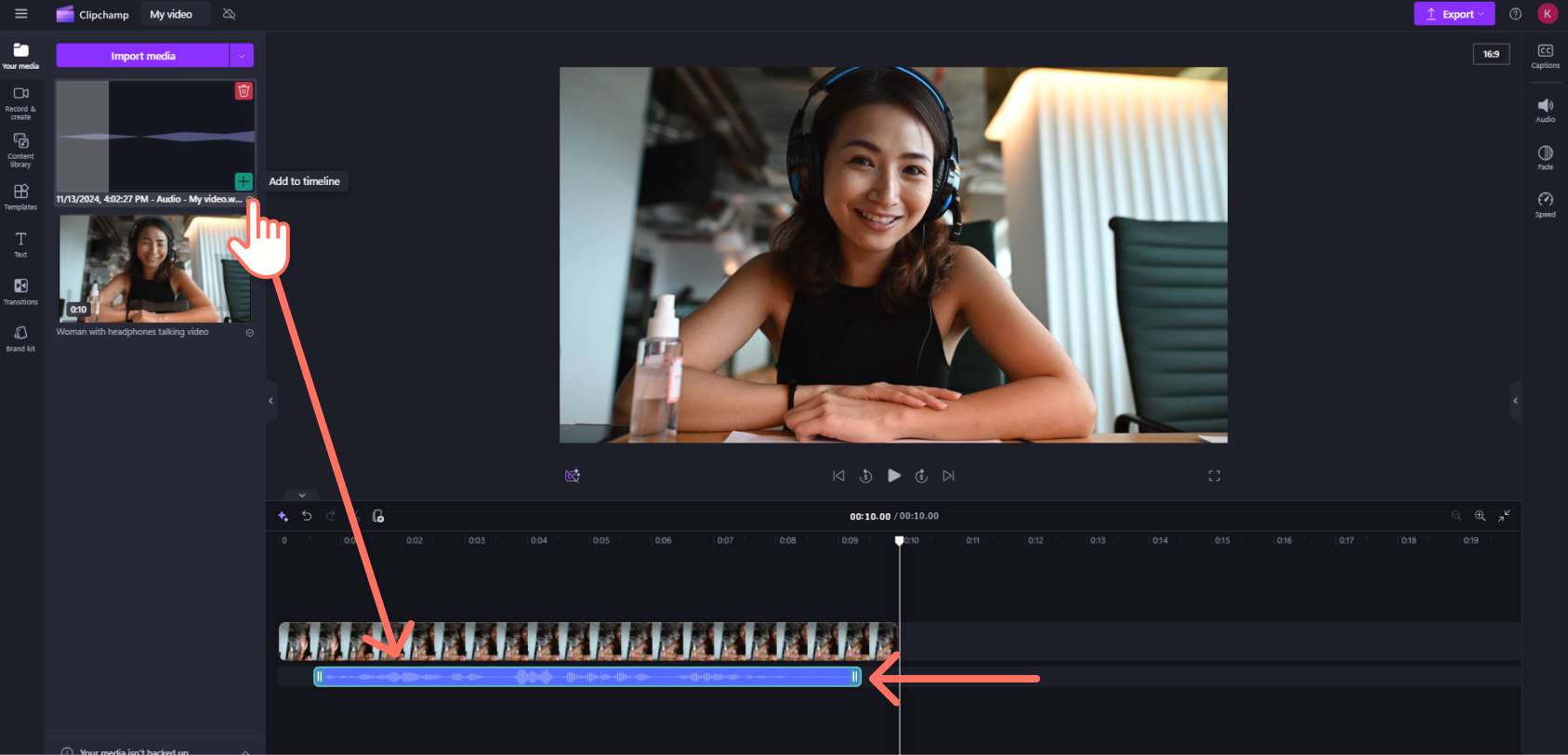Open the help question mark icon
This screenshot has height=755, width=1568.
(1516, 14)
